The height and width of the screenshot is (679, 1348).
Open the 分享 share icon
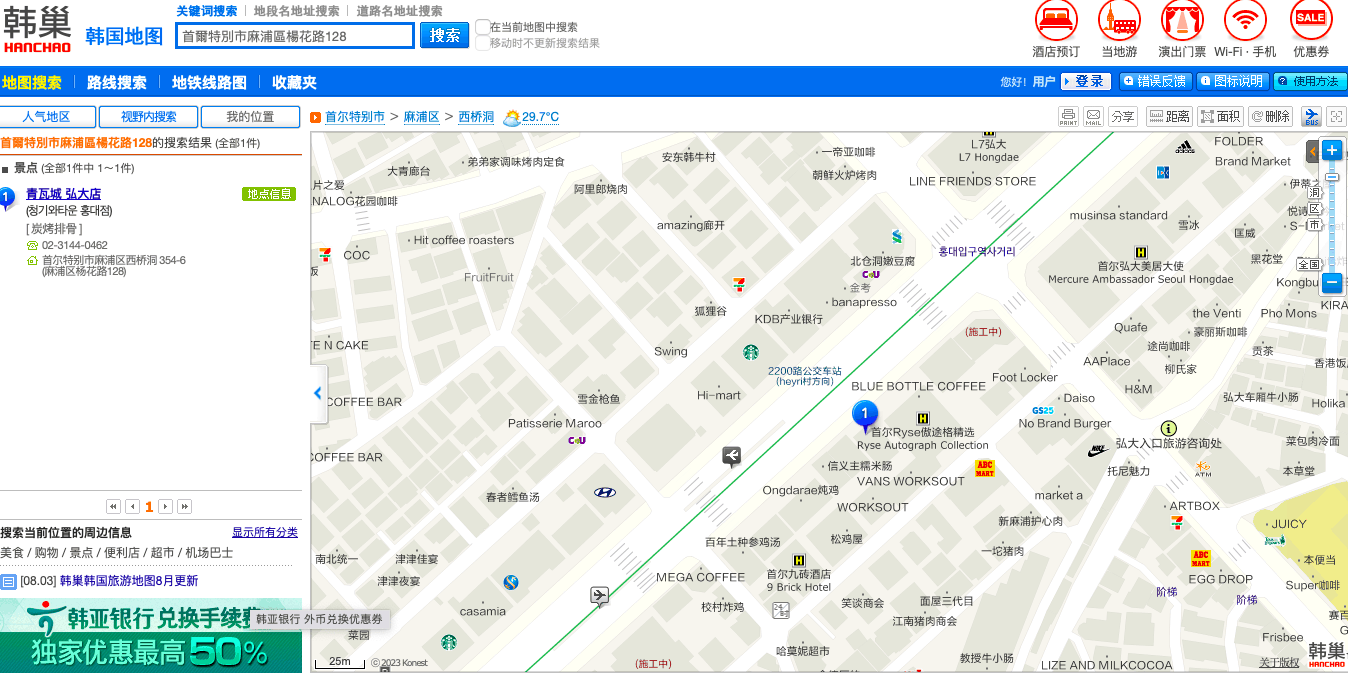[x=1122, y=116]
